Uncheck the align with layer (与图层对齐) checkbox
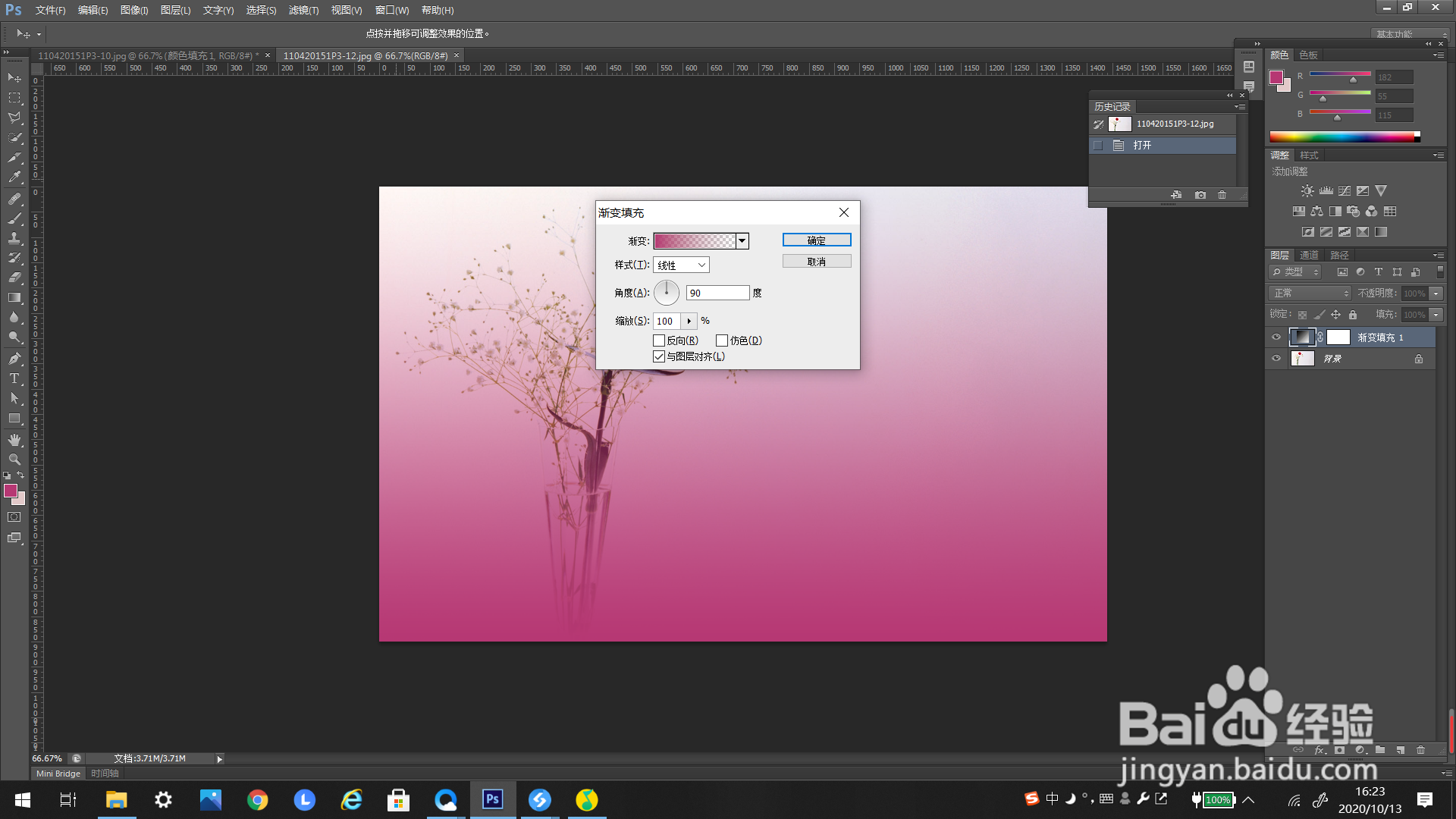1456x819 pixels. click(659, 356)
